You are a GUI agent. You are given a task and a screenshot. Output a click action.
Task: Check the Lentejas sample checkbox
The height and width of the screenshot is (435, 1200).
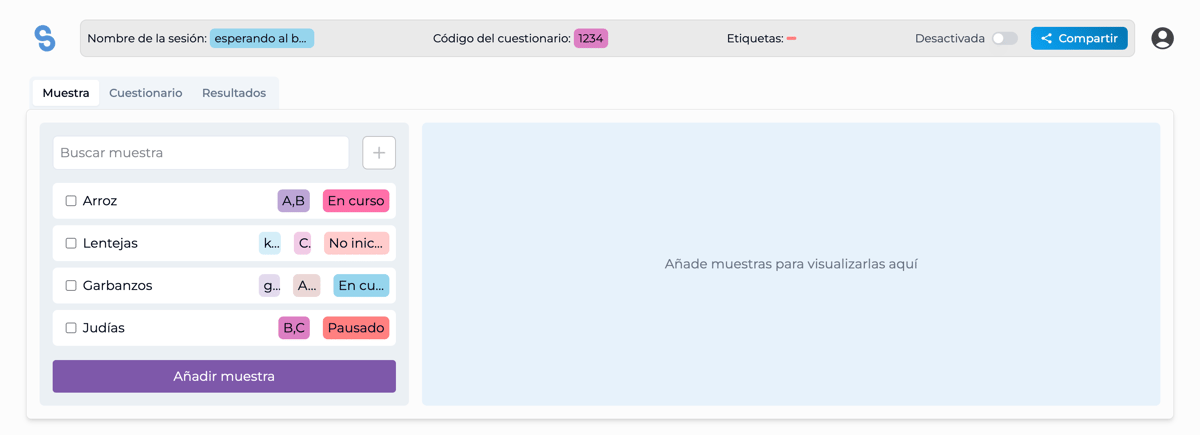coord(71,243)
